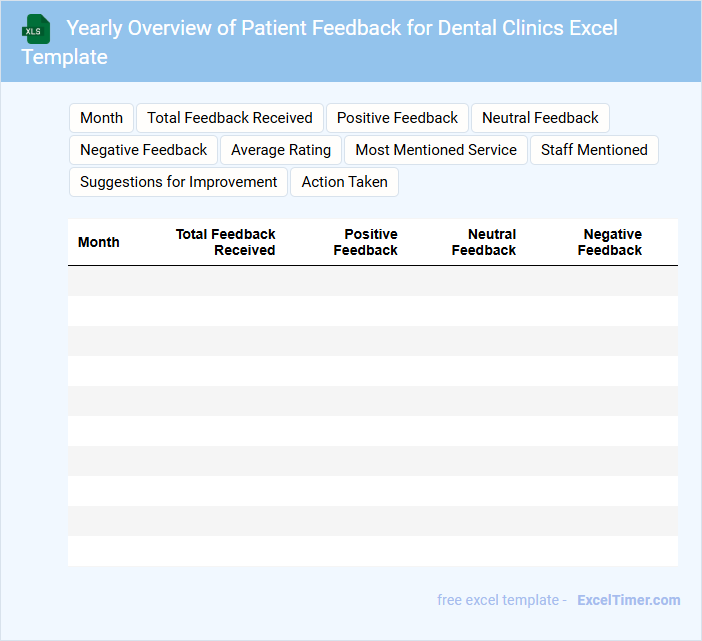This screenshot has height=641, width=702.
Task: Select the Total Feedback Received tag
Action: (230, 118)
